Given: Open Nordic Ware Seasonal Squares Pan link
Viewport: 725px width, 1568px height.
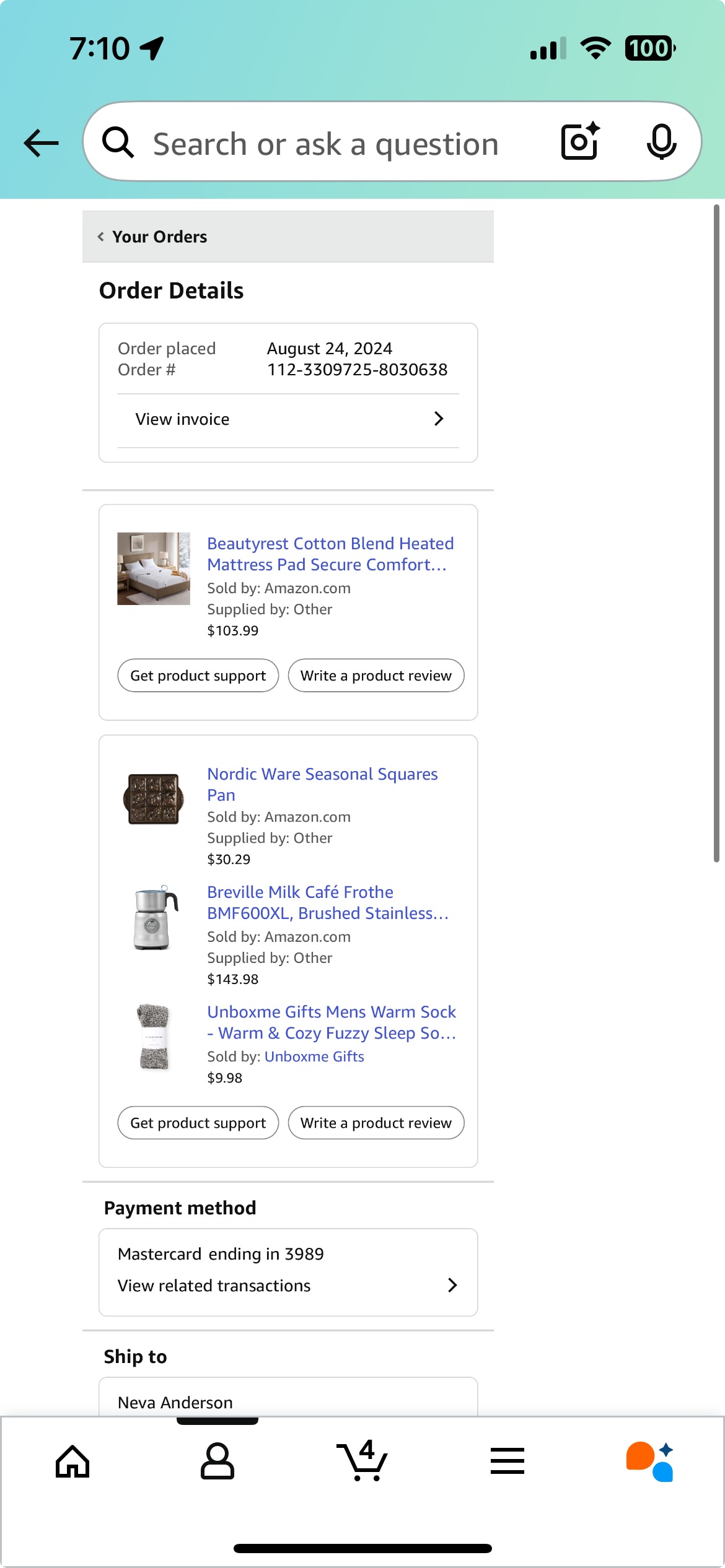Looking at the screenshot, I should (323, 785).
